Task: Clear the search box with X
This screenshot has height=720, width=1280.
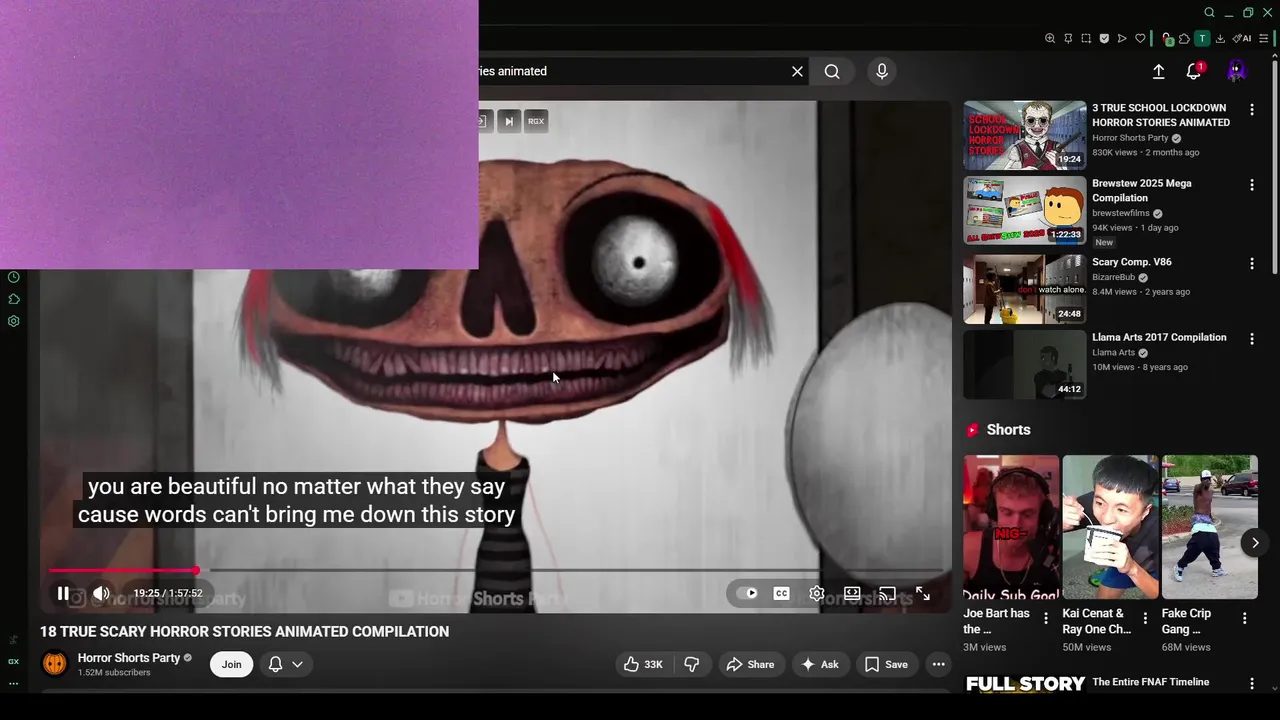Action: (x=797, y=71)
